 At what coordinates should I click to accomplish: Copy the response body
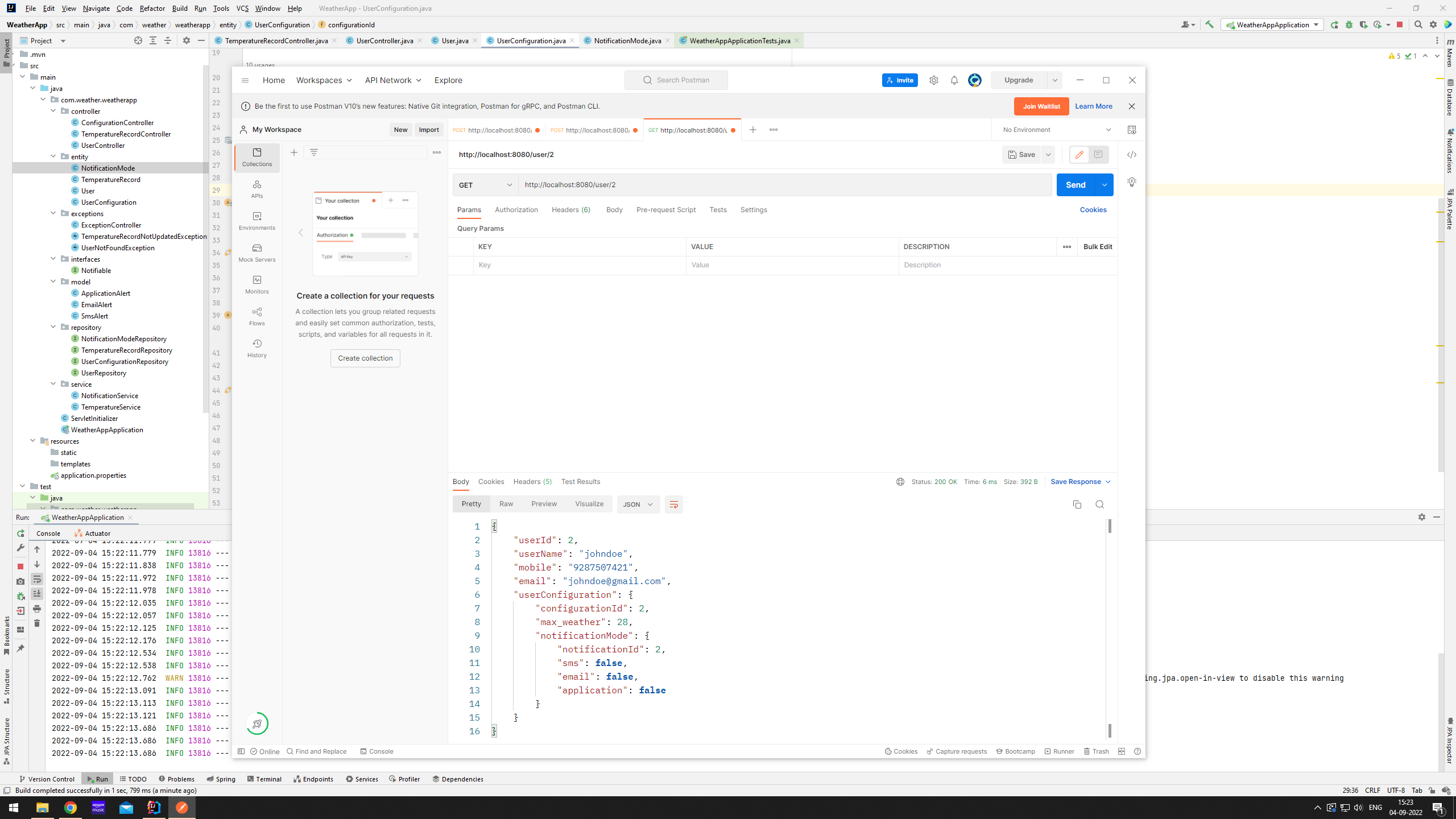[x=1077, y=504]
